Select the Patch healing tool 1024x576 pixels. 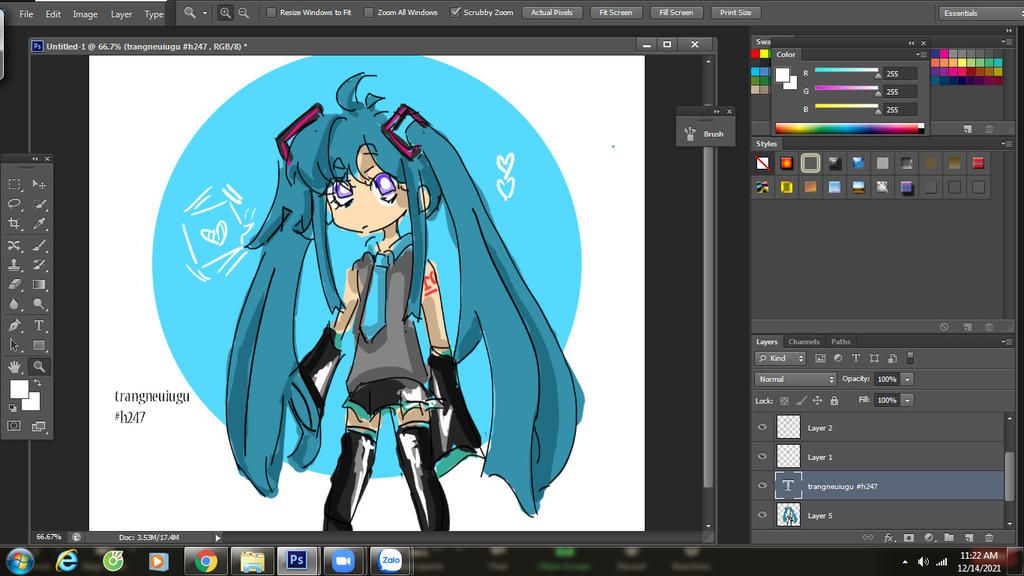pyautogui.click(x=14, y=246)
